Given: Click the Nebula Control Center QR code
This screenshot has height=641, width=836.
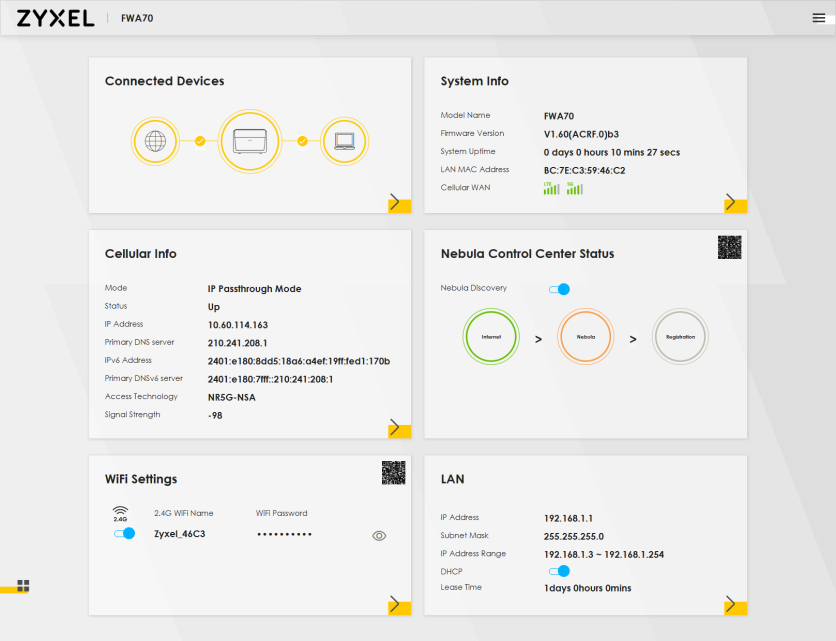Looking at the screenshot, I should 729,248.
